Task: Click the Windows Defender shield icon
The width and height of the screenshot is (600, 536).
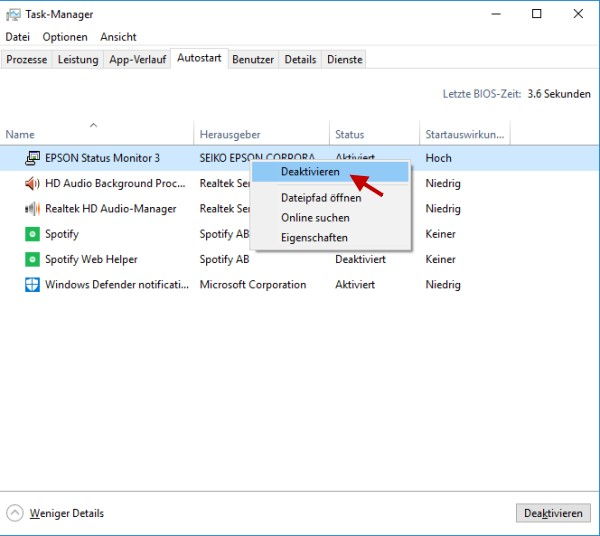Action: [33, 285]
